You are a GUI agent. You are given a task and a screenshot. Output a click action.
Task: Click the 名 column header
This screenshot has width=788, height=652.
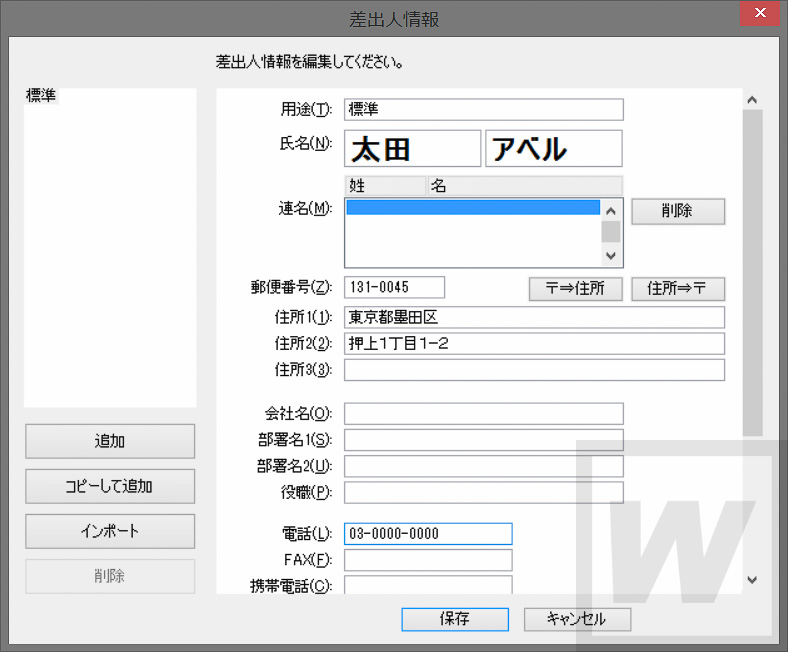525,185
